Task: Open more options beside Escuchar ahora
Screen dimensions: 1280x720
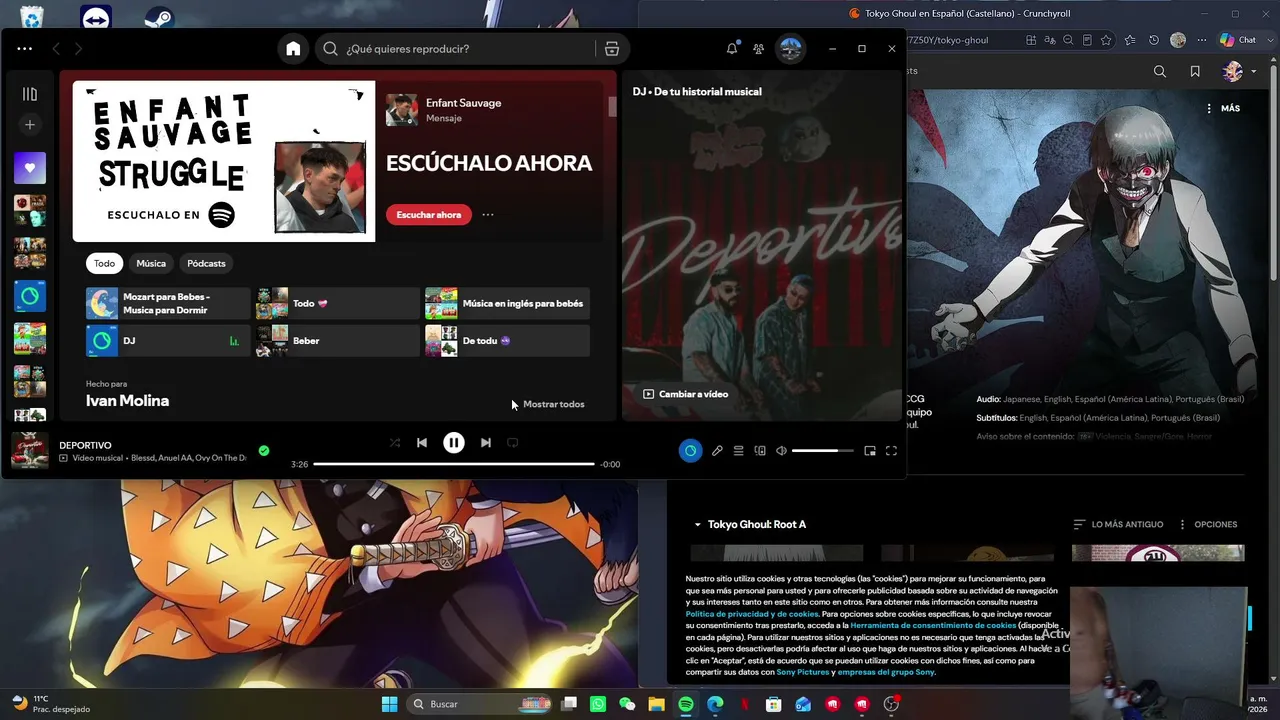Action: (x=488, y=214)
